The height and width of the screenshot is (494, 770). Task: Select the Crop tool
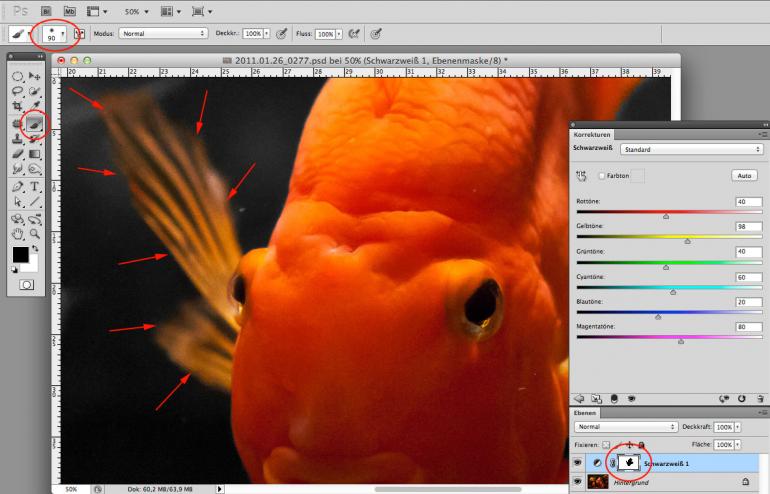(18, 106)
